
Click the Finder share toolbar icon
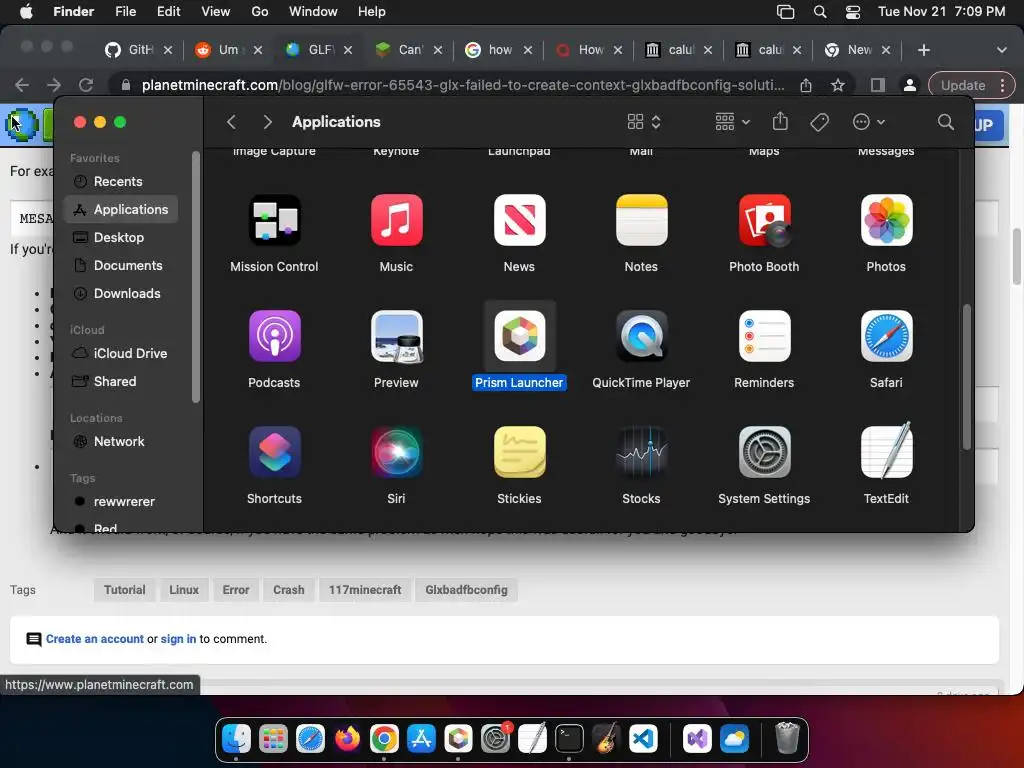(780, 121)
